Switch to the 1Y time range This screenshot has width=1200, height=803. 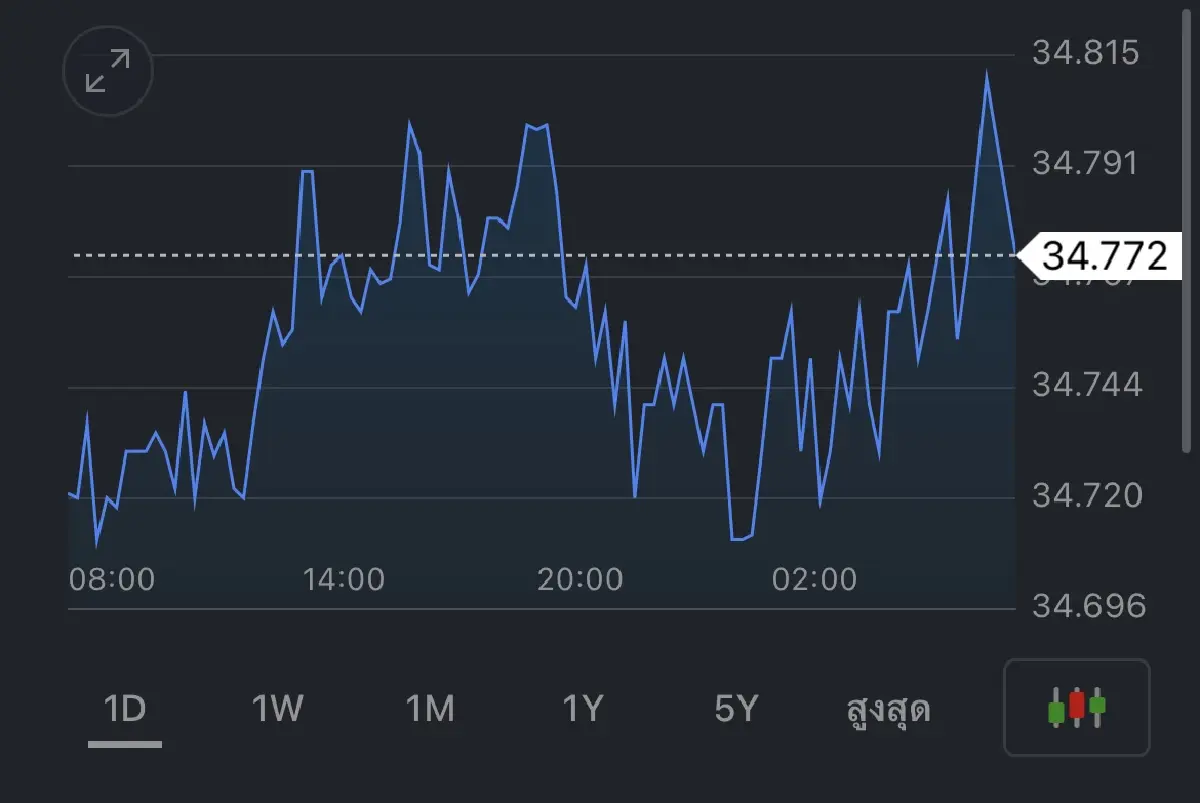point(583,709)
